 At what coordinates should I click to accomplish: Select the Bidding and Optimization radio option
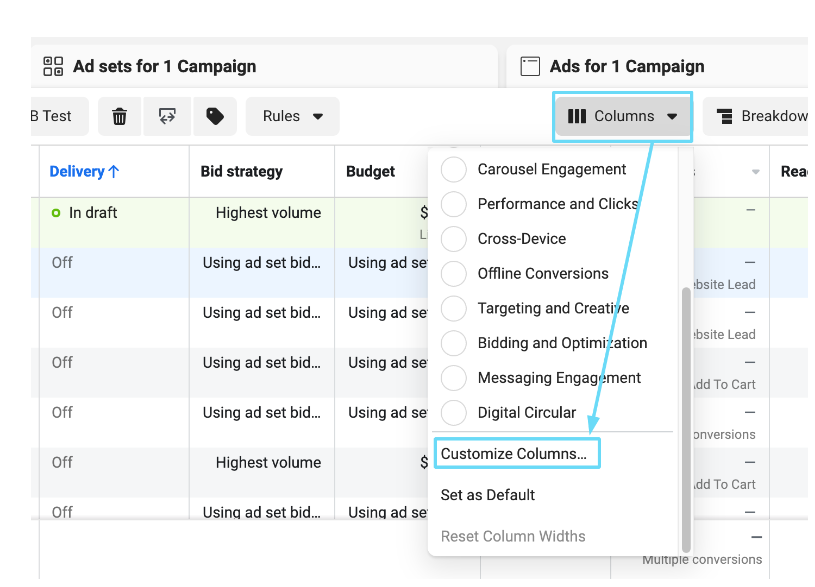(454, 343)
